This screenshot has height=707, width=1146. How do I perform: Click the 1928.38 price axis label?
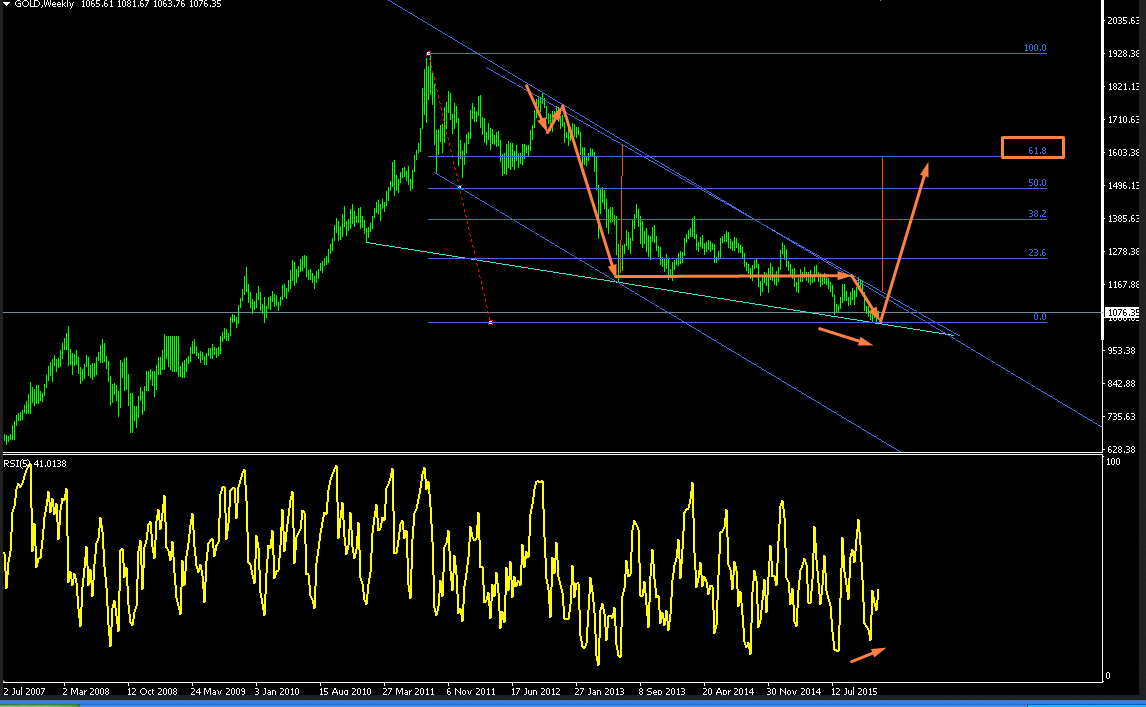[1123, 53]
